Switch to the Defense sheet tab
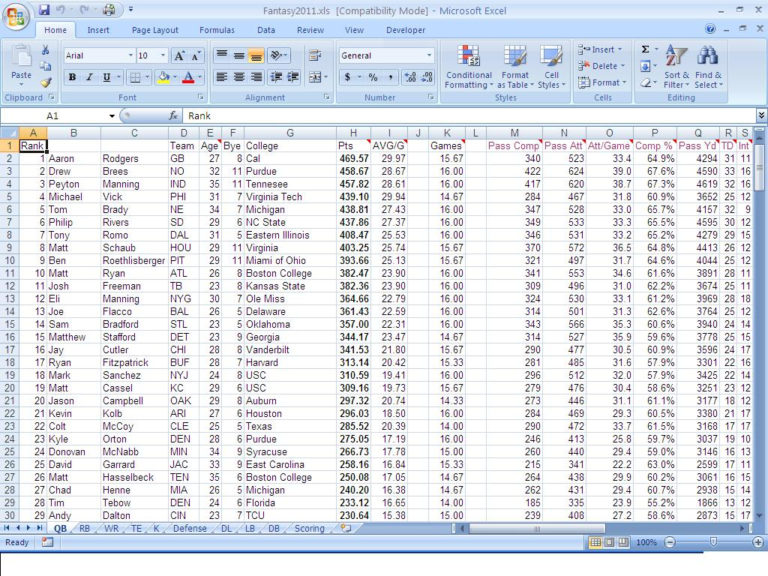This screenshot has width=768, height=576. click(x=190, y=528)
